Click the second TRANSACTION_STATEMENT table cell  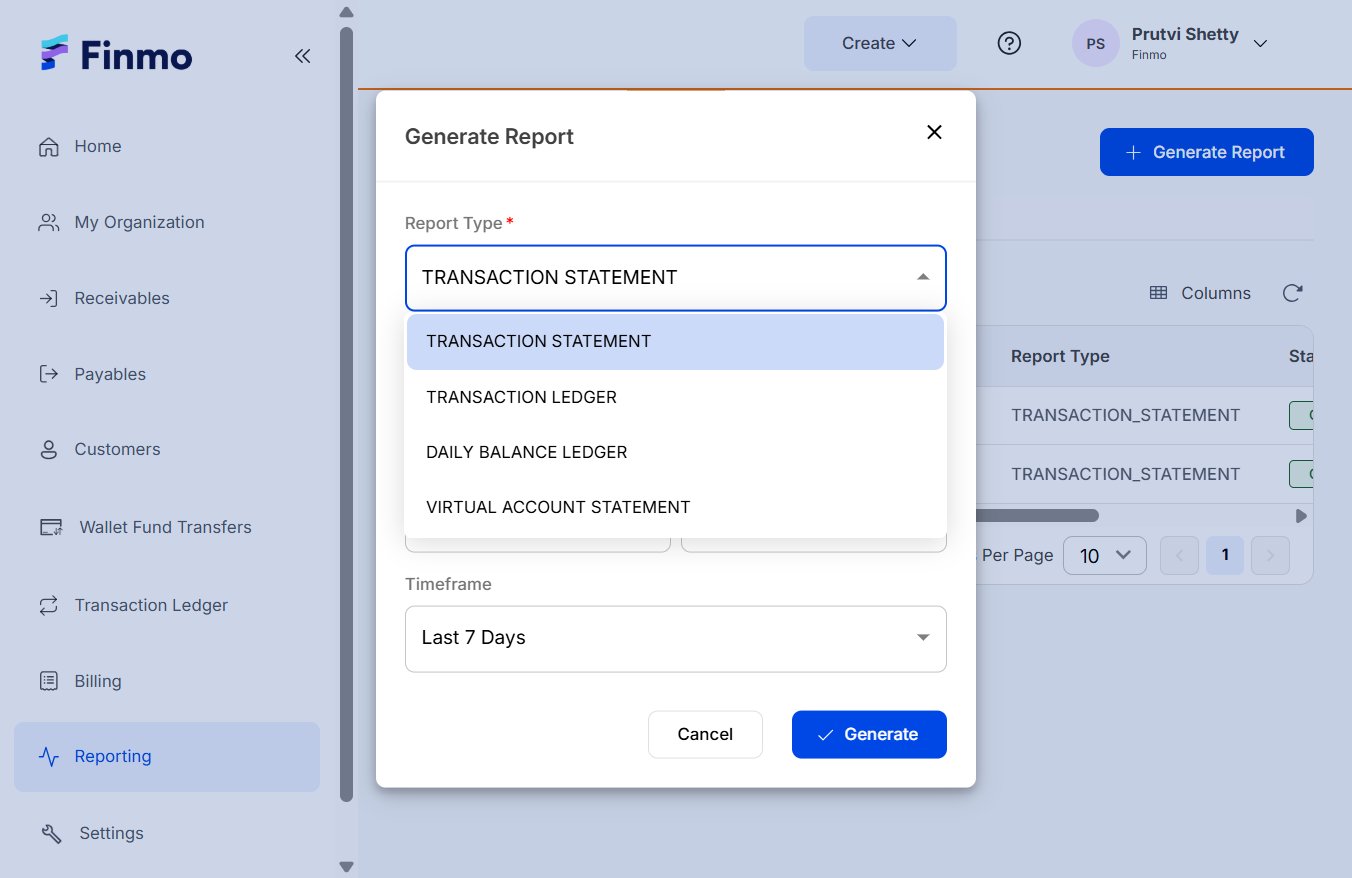(1126, 474)
